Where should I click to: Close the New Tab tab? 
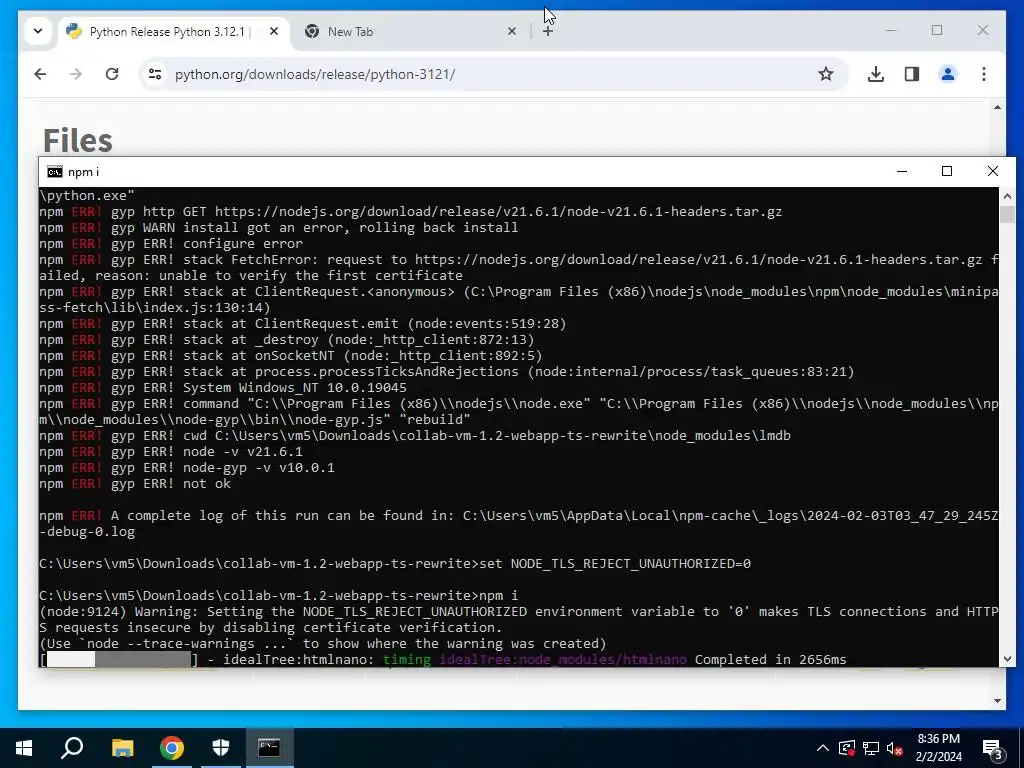512,31
